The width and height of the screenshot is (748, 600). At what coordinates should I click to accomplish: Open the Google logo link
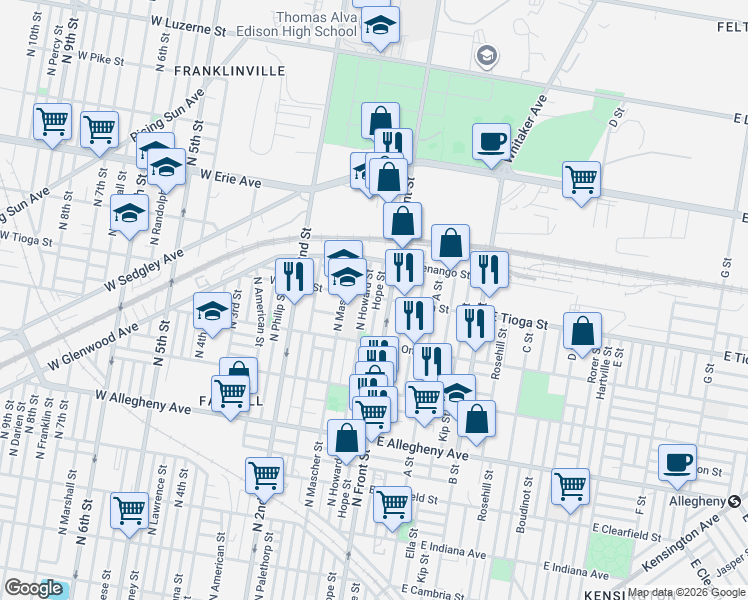[33, 588]
